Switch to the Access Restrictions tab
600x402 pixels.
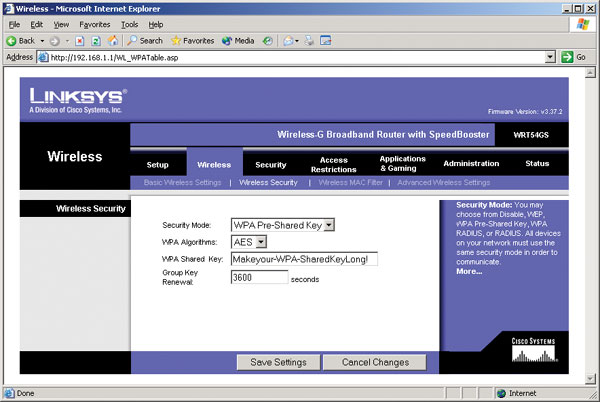coord(333,164)
